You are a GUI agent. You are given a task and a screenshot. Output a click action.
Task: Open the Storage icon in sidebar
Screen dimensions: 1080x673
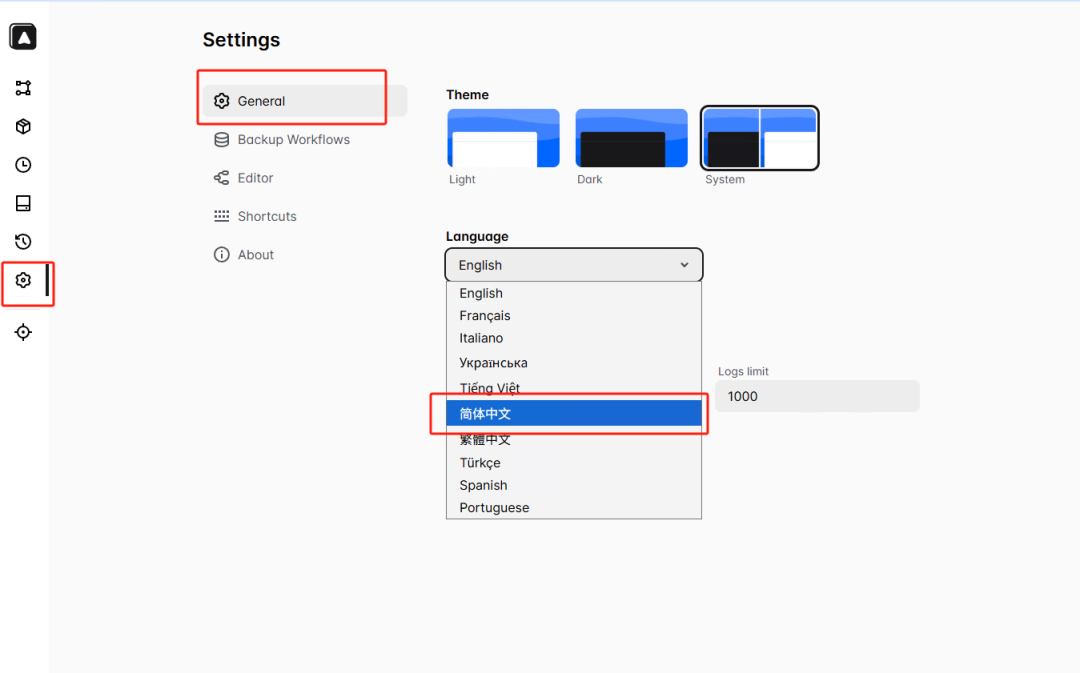point(23,204)
